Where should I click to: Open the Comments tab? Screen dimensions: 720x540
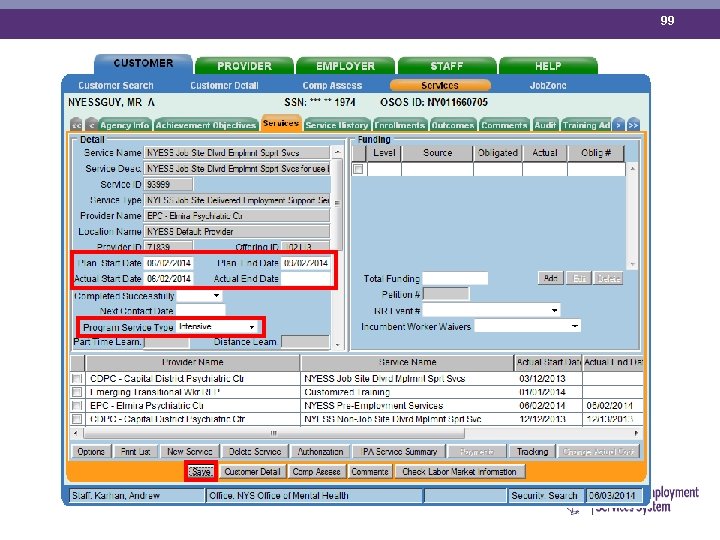tap(504, 125)
